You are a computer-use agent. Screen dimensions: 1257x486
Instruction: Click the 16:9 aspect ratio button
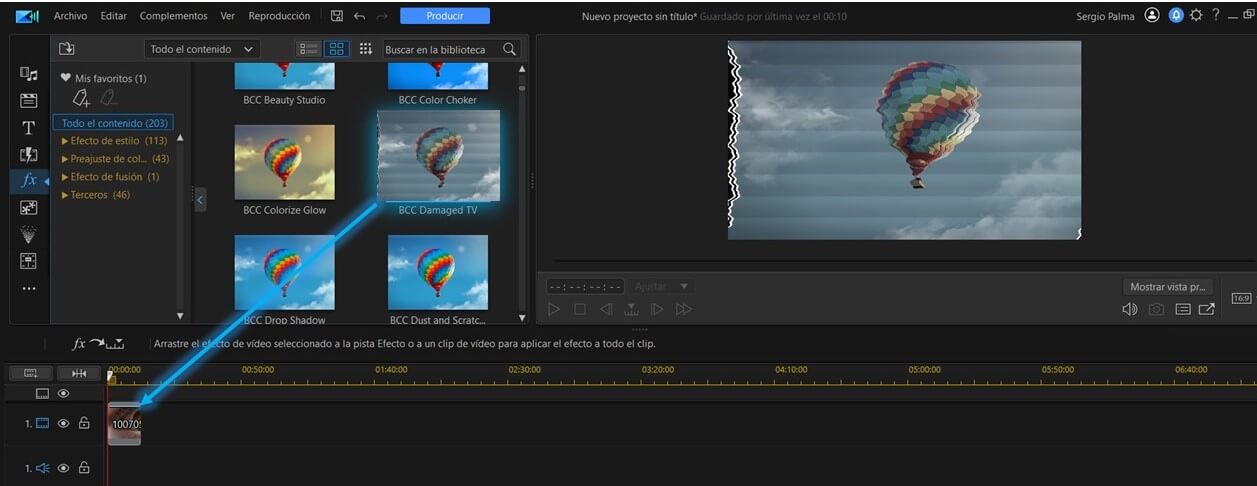click(x=1241, y=298)
